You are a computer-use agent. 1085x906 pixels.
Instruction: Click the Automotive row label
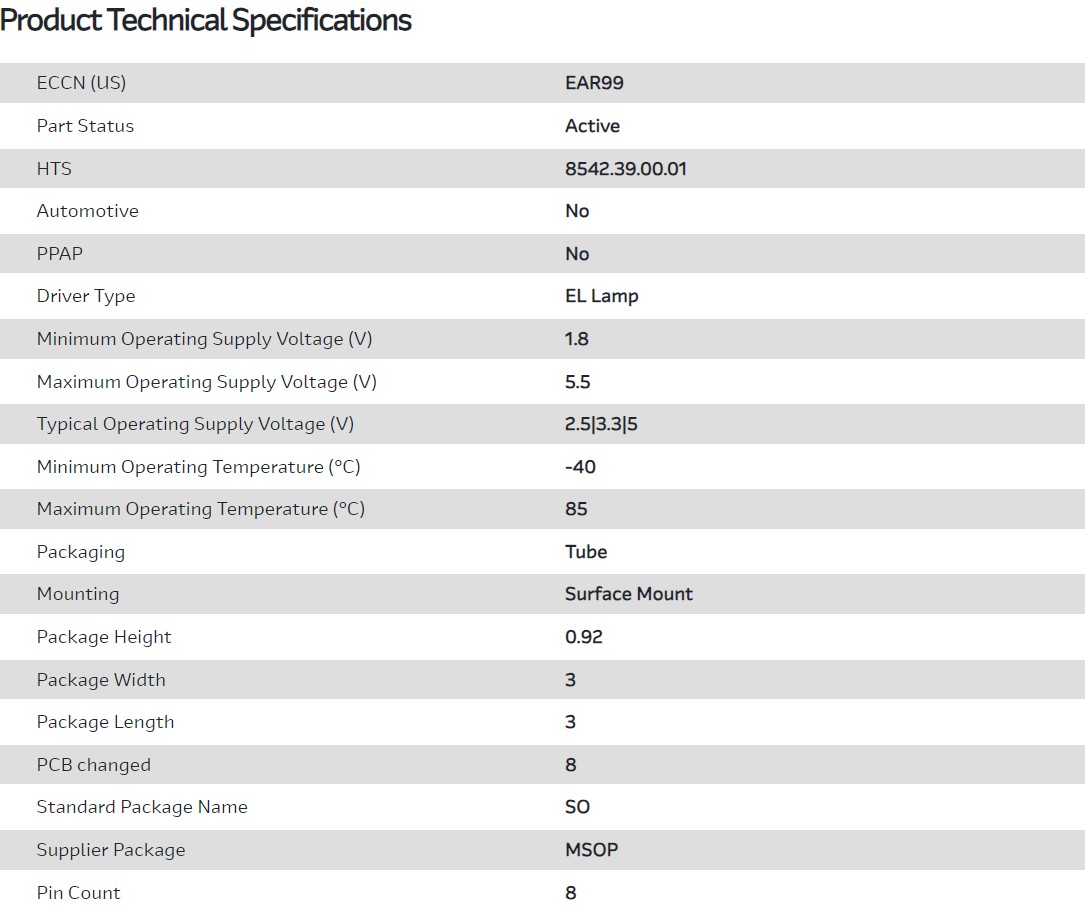87,211
